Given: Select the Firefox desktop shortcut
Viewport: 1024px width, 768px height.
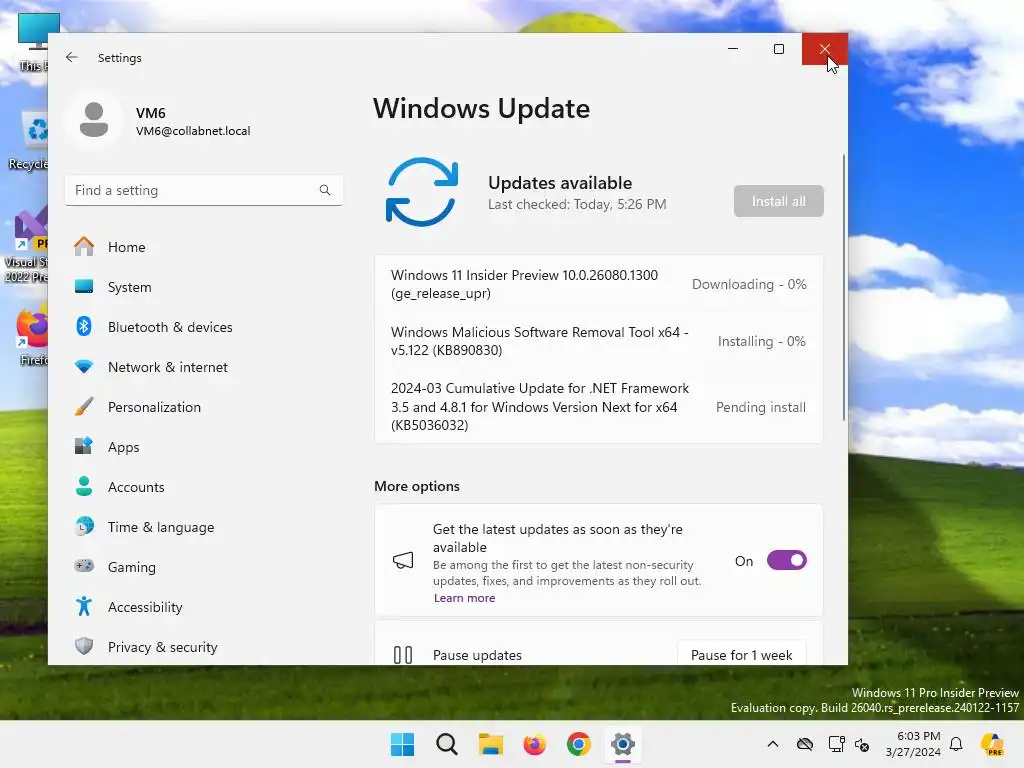Looking at the screenshot, I should click(x=33, y=336).
